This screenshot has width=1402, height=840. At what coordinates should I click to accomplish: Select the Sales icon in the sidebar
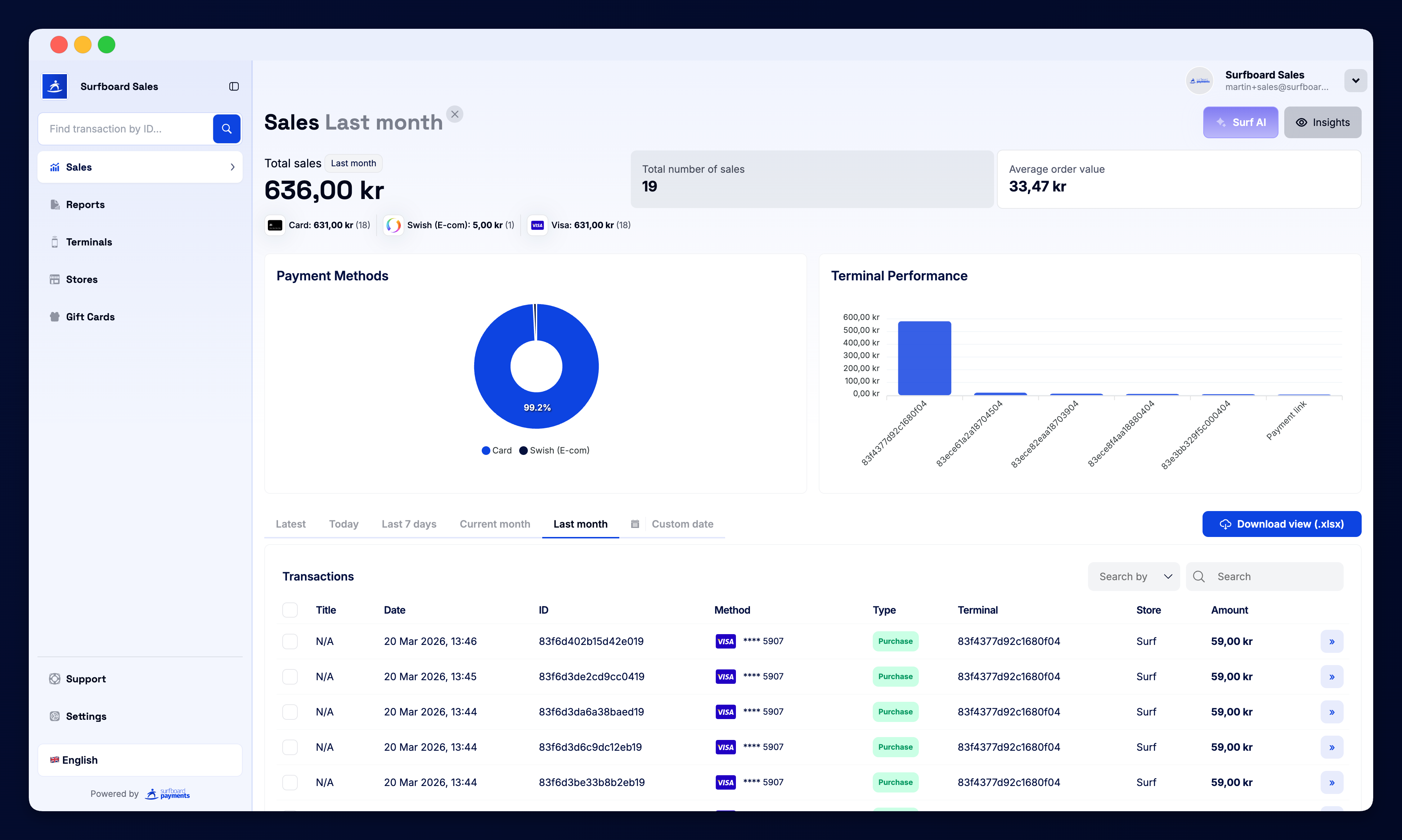pos(54,166)
